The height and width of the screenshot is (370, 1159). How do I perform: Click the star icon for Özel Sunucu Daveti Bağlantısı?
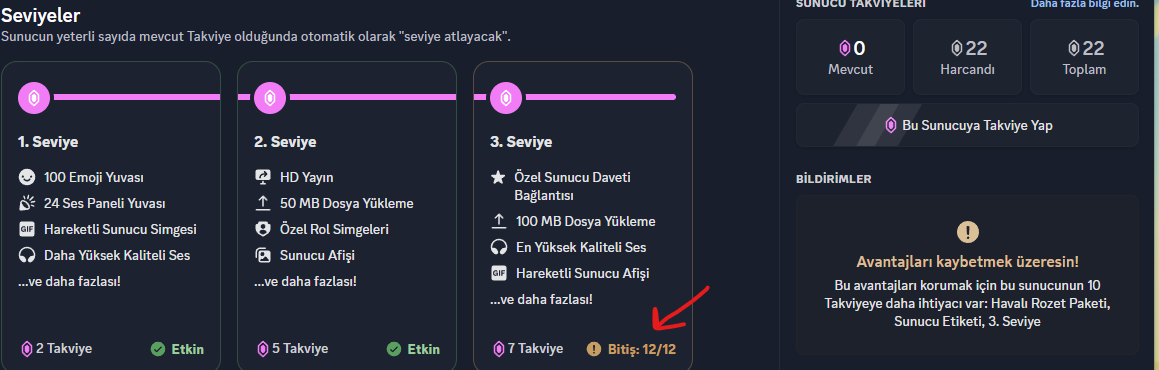tap(499, 178)
